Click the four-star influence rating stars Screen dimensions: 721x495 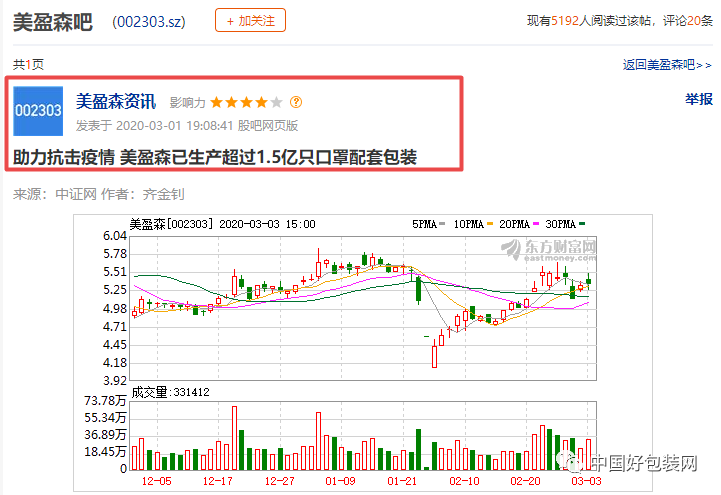pyautogui.click(x=246, y=102)
